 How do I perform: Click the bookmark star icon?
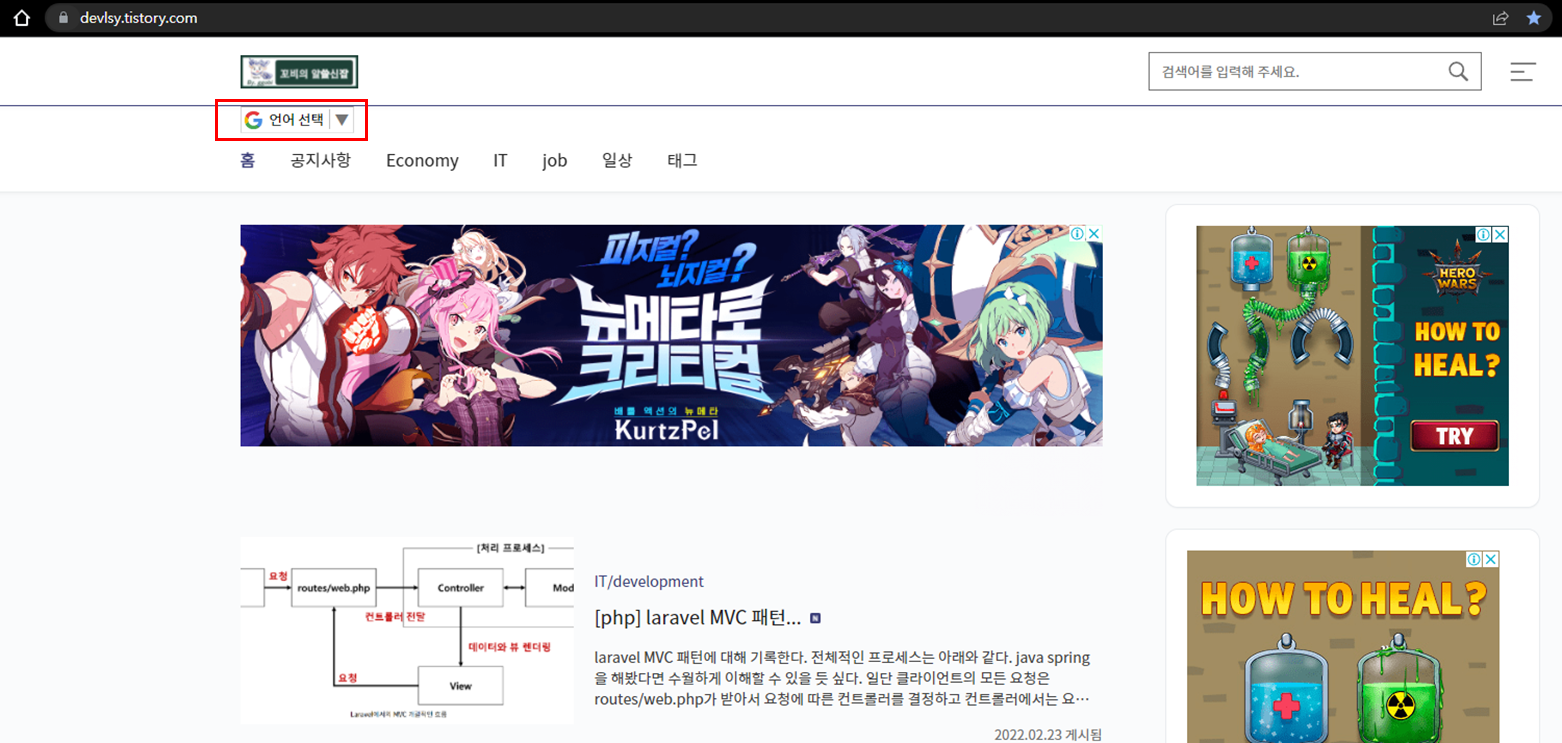click(1533, 18)
